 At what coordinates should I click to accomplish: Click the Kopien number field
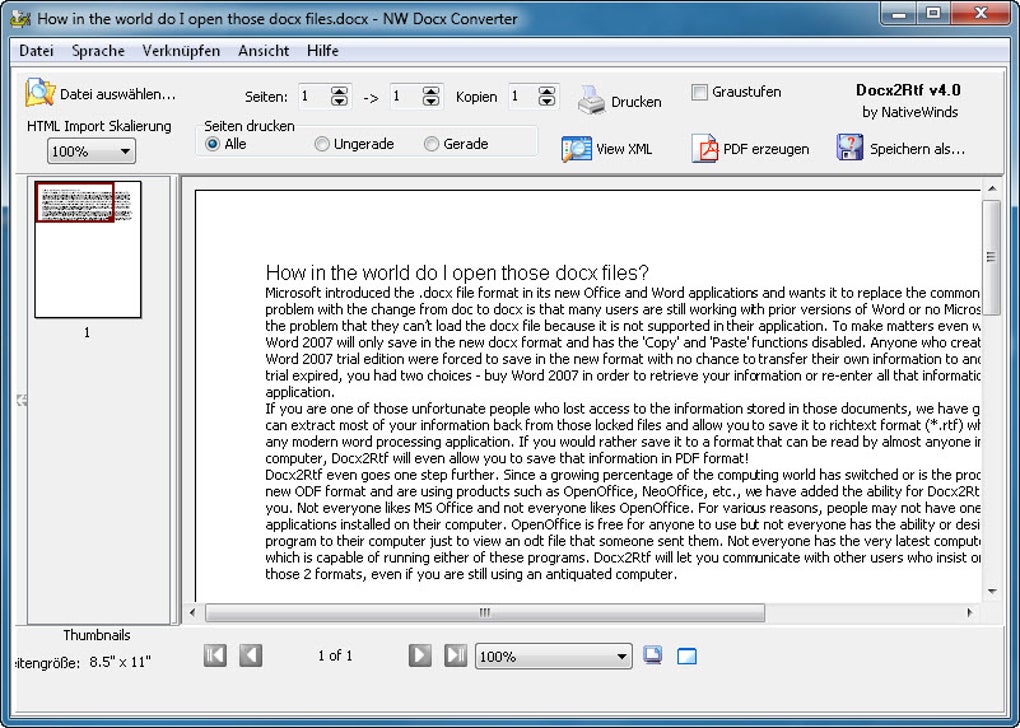(523, 97)
